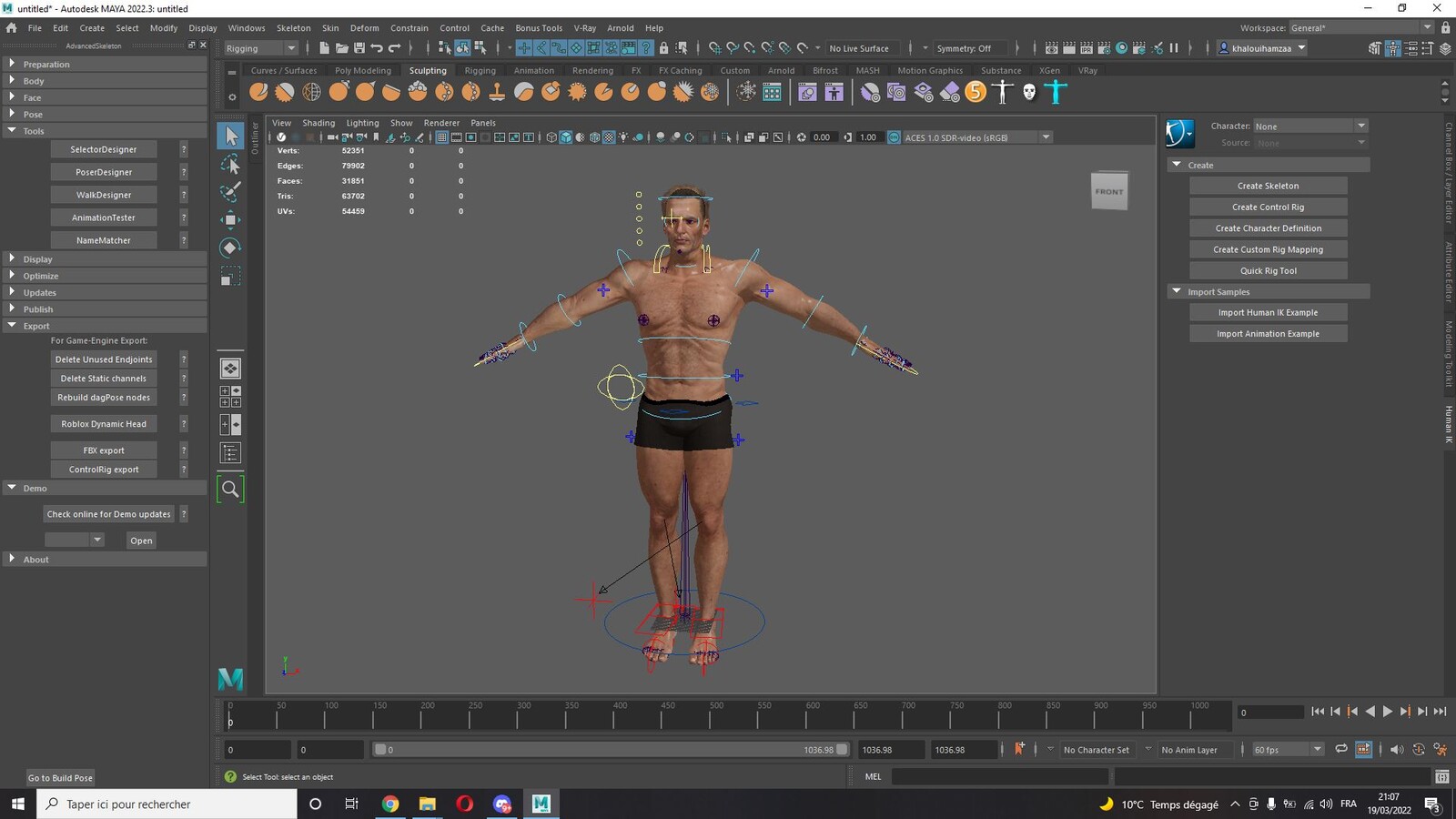
Task: Click the white skull face shelf icon
Action: 1029,92
